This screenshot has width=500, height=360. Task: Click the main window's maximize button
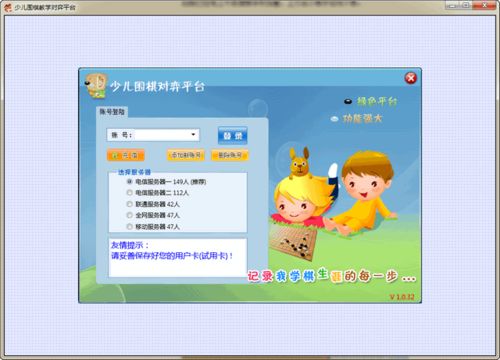pos(467,5)
